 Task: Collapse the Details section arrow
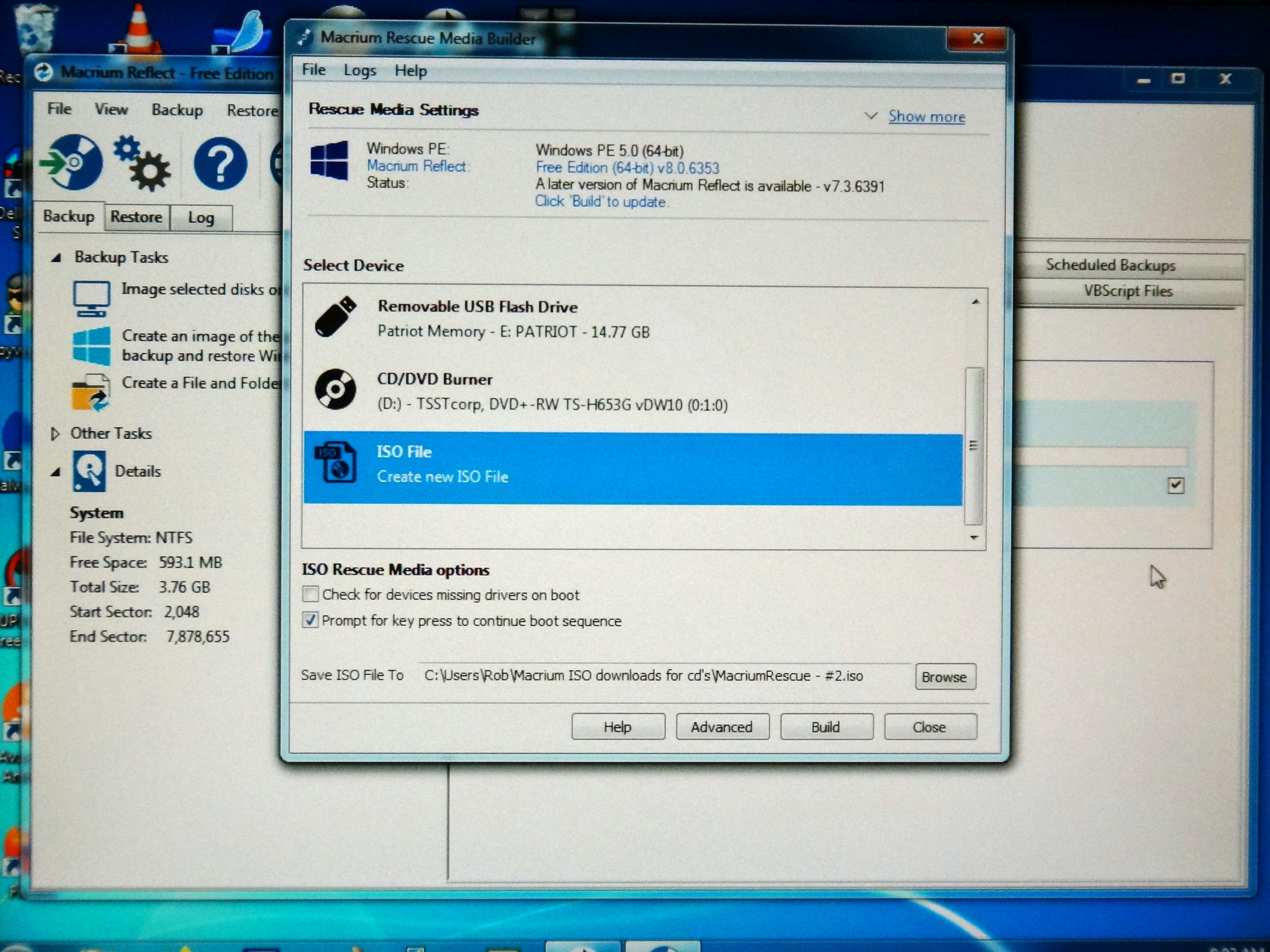click(x=55, y=472)
